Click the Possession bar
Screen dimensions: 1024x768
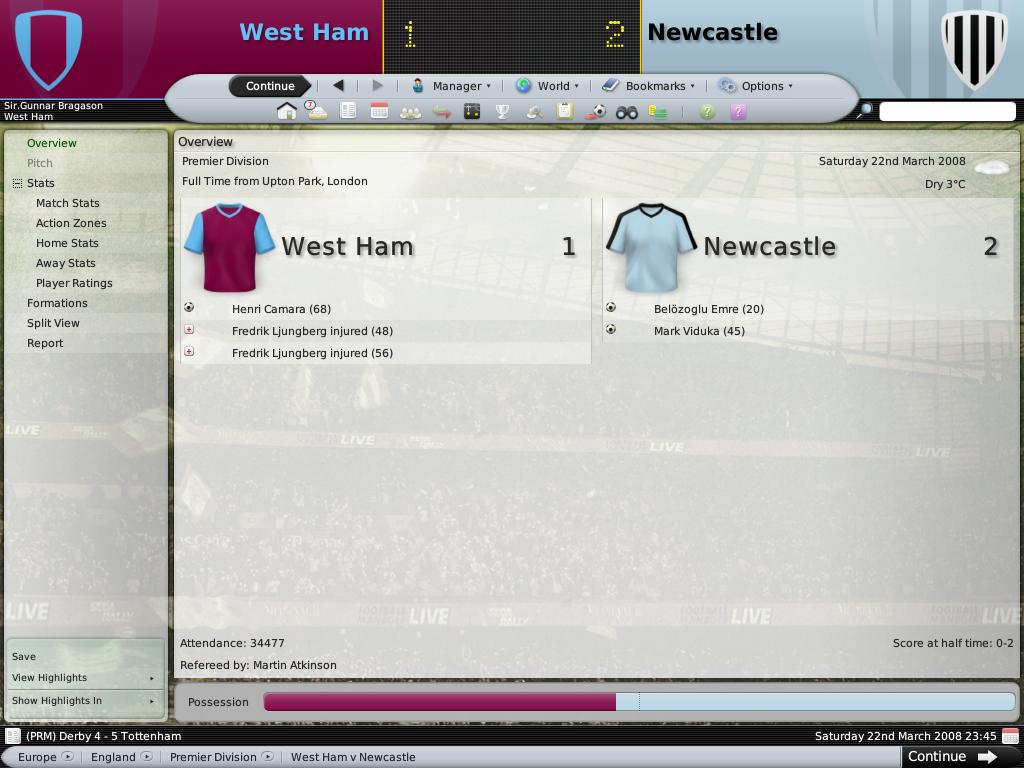click(639, 702)
